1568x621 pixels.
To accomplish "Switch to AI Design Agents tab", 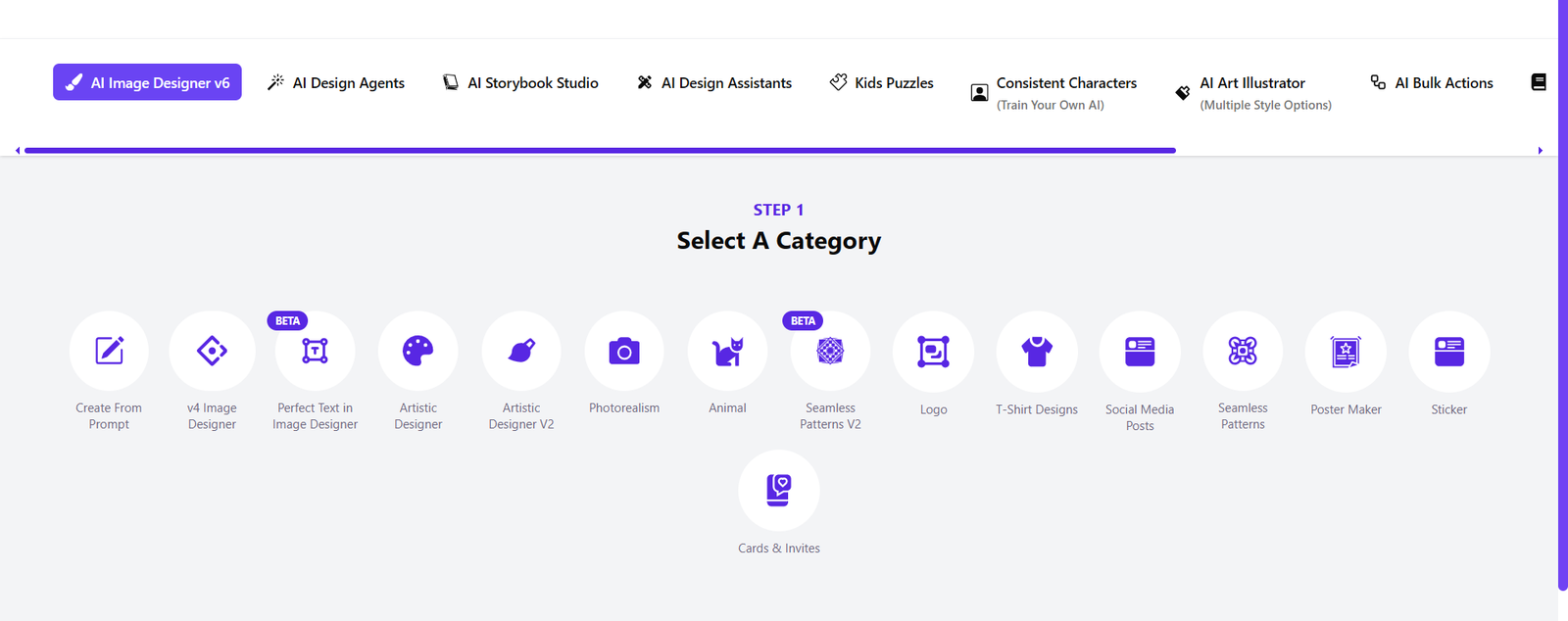I will [336, 83].
